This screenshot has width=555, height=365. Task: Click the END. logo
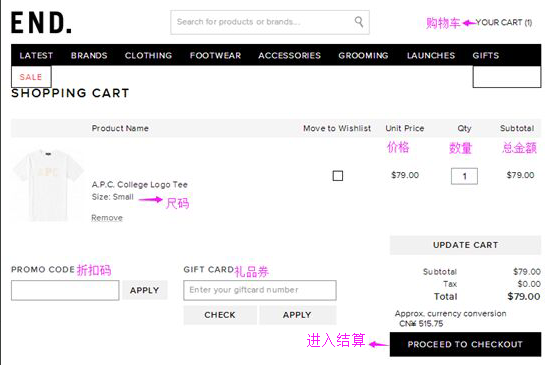click(41, 23)
